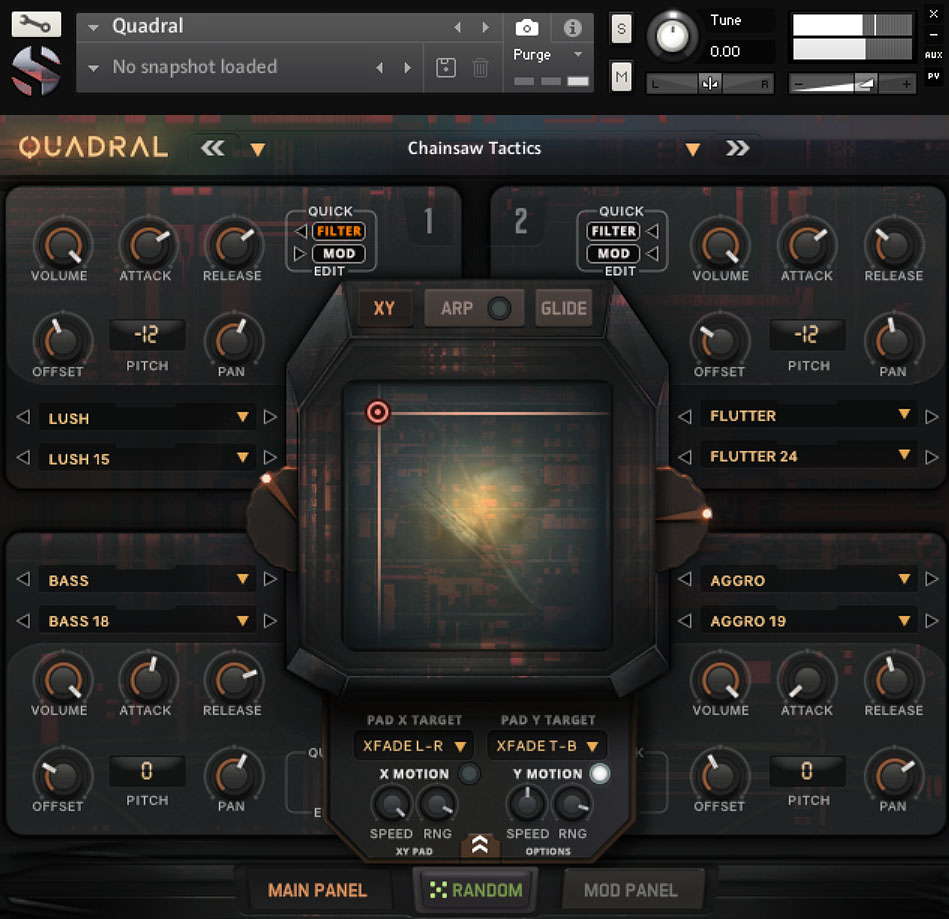Click the PV button
The height and width of the screenshot is (919, 949).
click(x=933, y=76)
